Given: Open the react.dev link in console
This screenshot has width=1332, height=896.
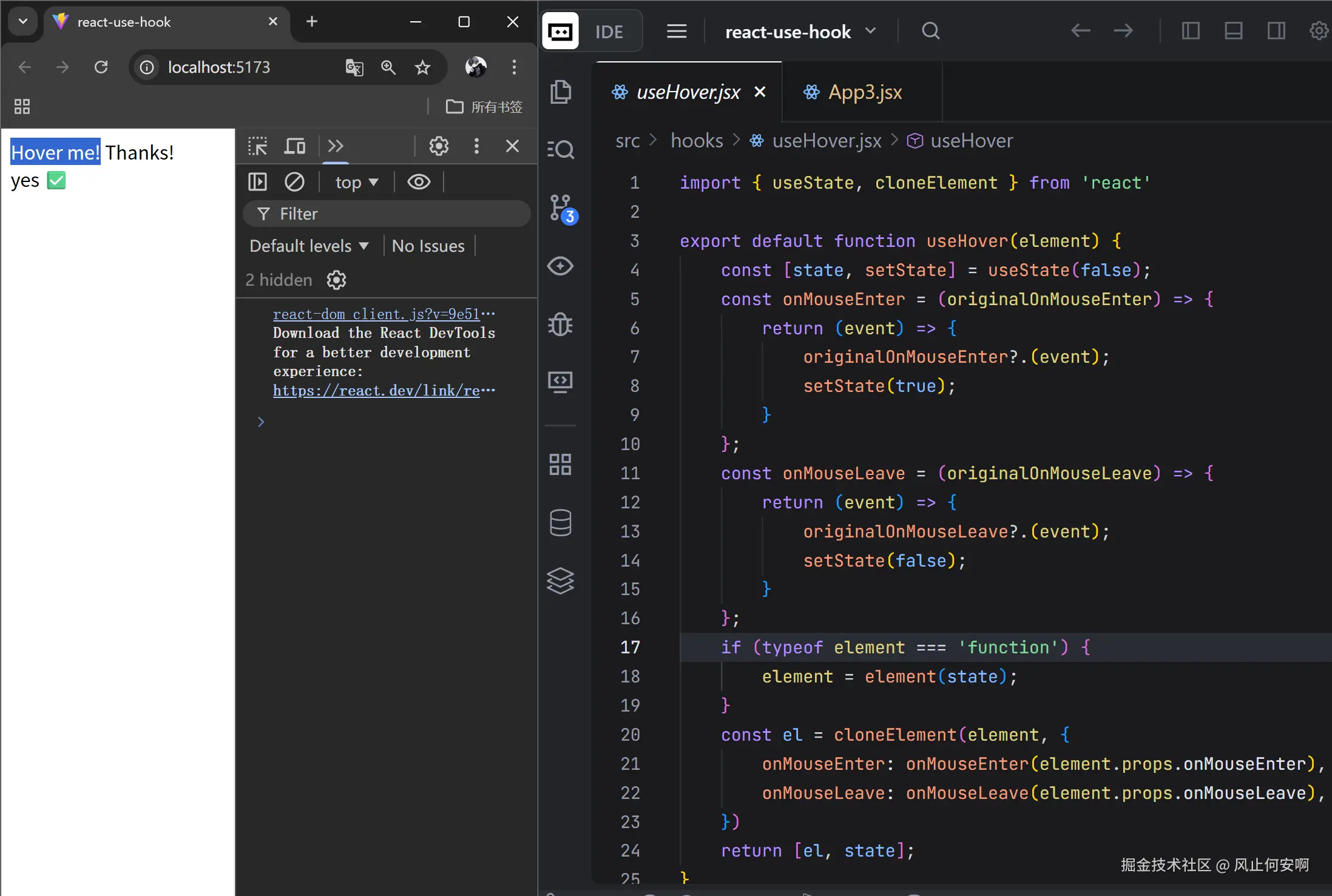Looking at the screenshot, I should [x=377, y=391].
